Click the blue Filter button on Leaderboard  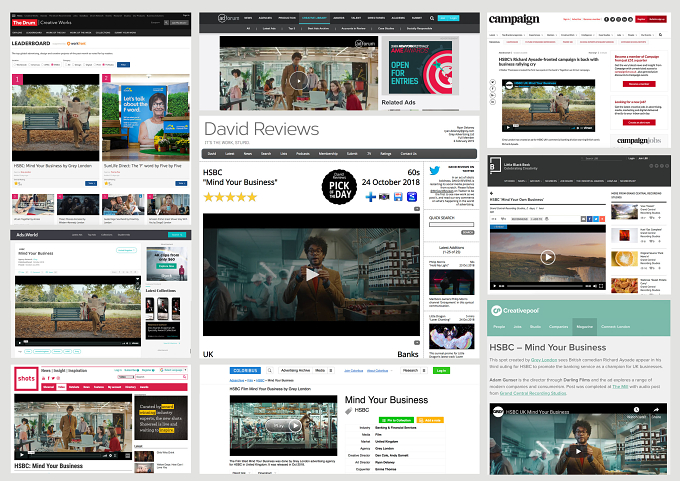(x=124, y=65)
